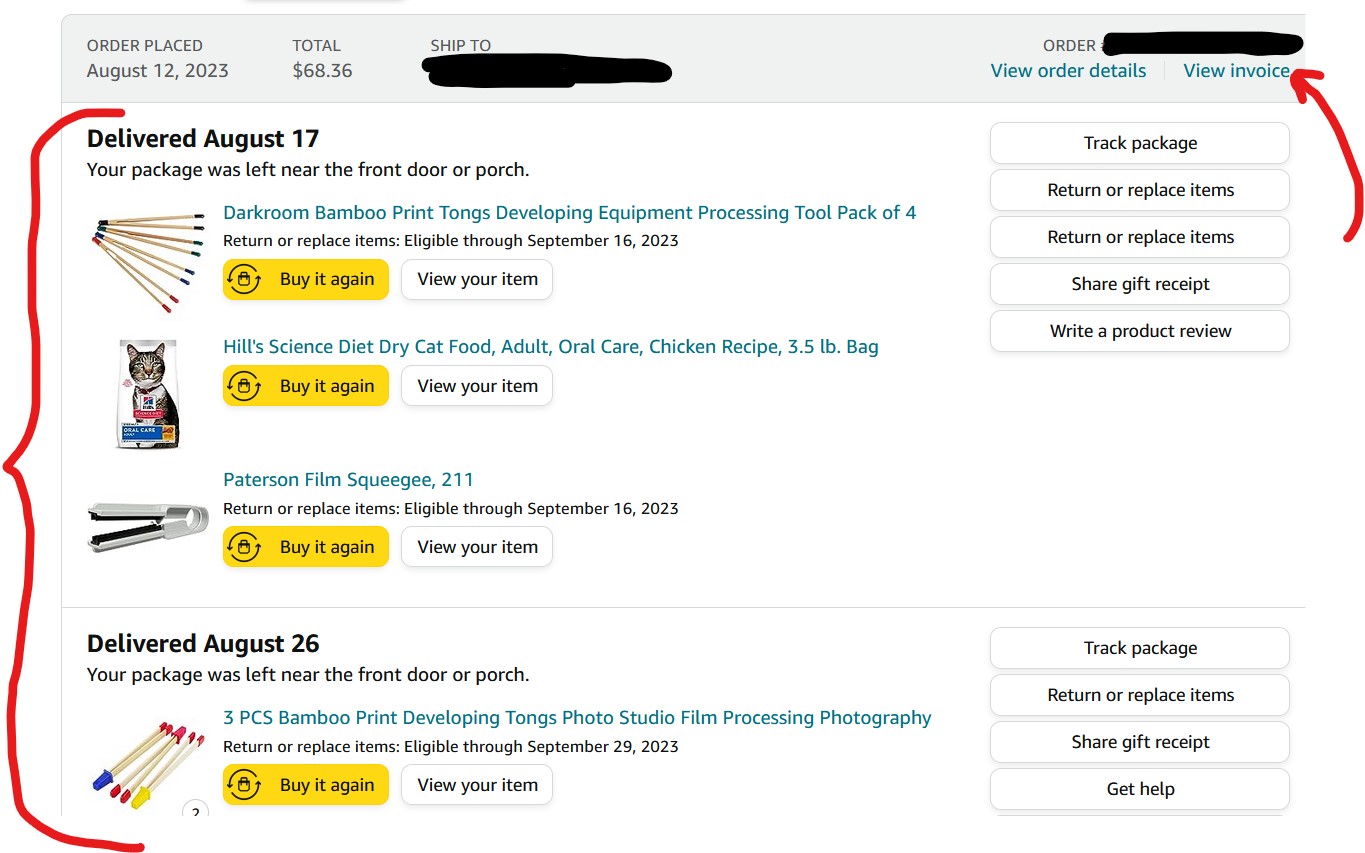
Task: Track package for August 26 delivery
Action: click(x=1139, y=648)
